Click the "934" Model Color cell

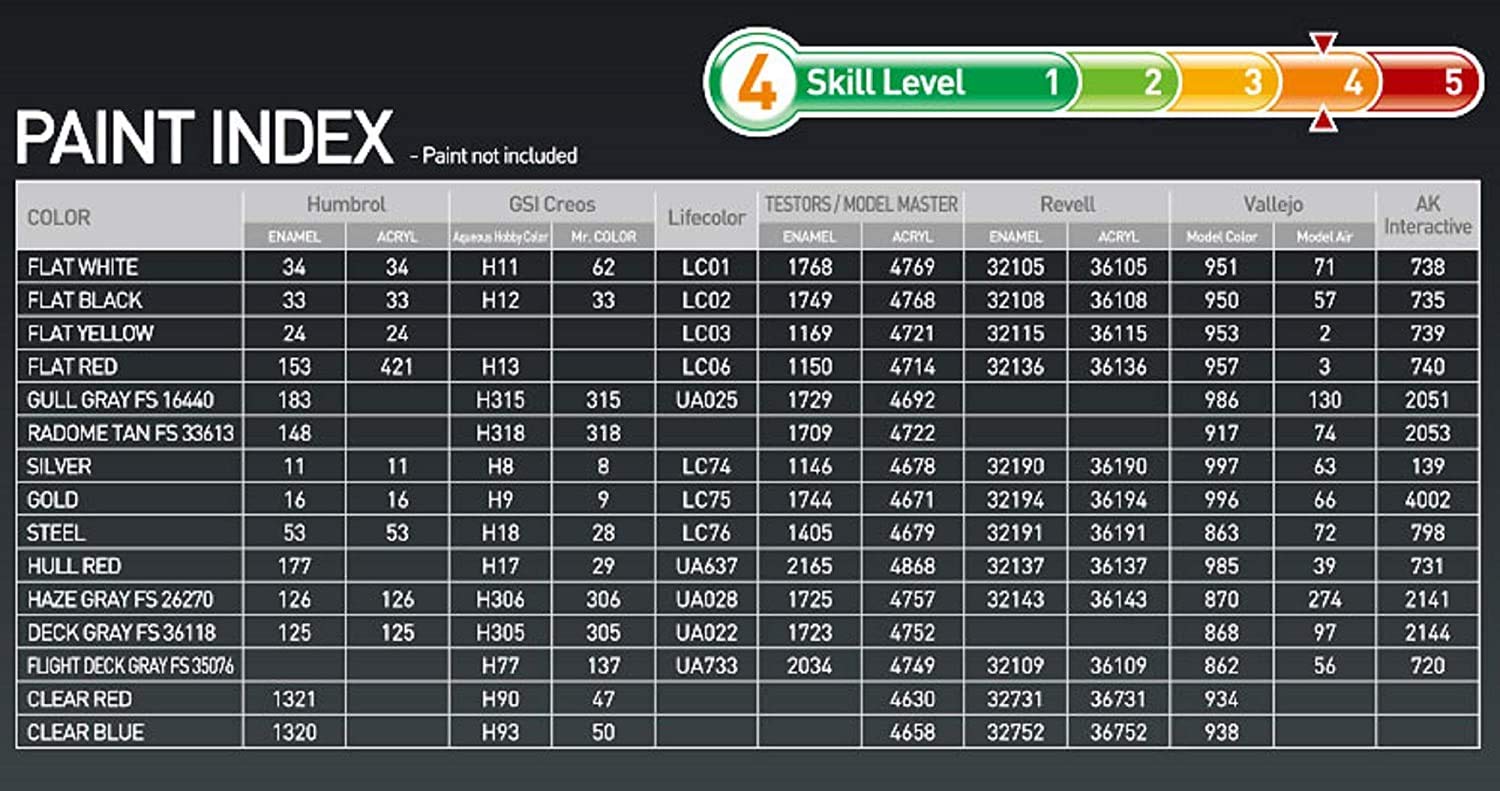(x=1221, y=698)
